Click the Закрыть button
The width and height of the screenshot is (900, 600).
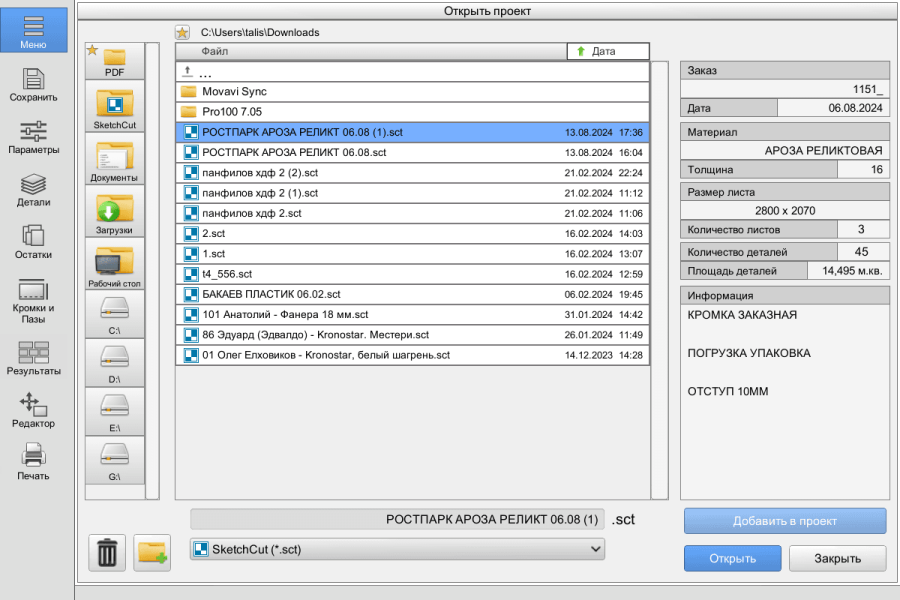coord(837,558)
